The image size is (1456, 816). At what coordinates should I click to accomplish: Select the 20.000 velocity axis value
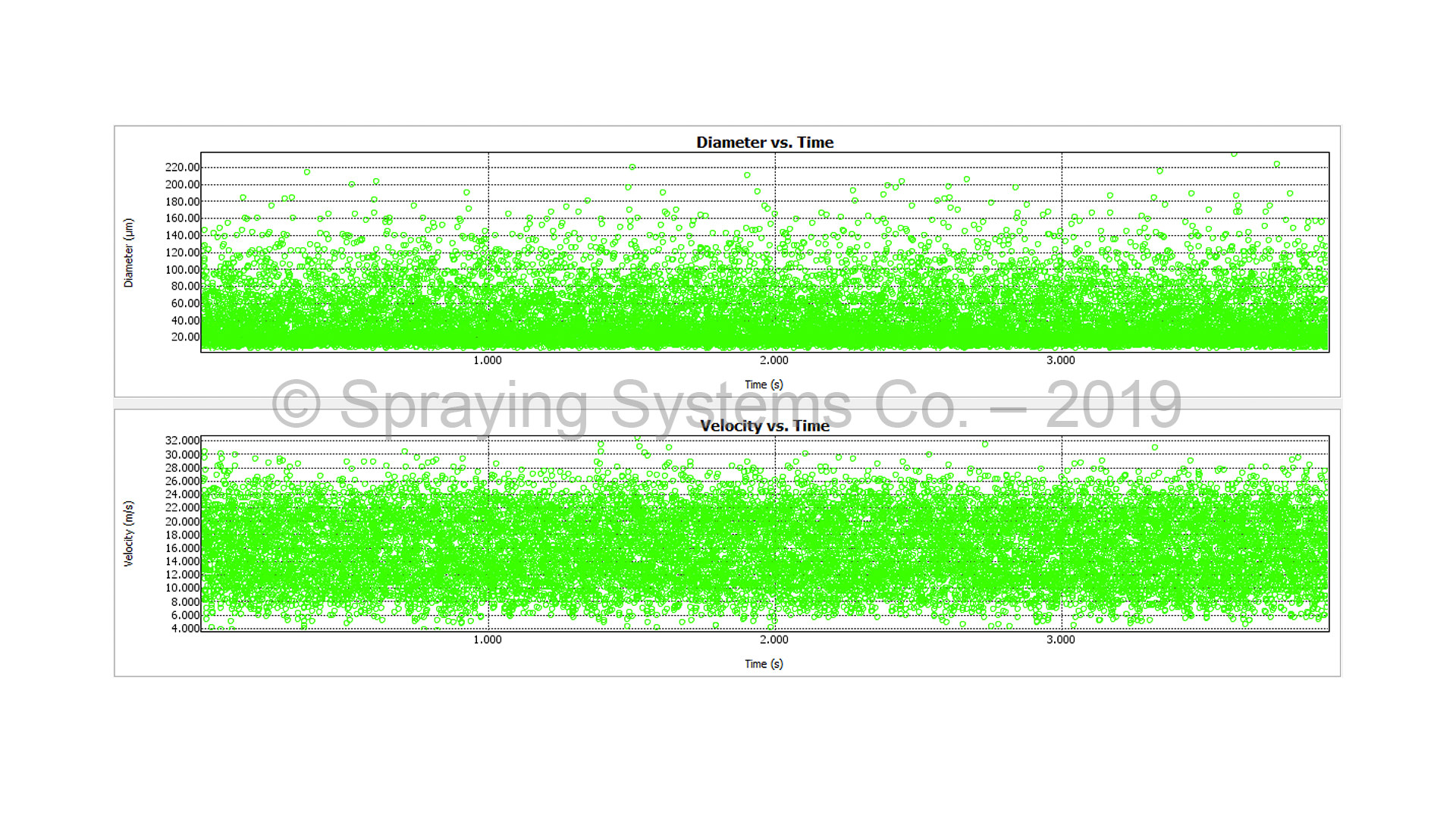pos(182,521)
